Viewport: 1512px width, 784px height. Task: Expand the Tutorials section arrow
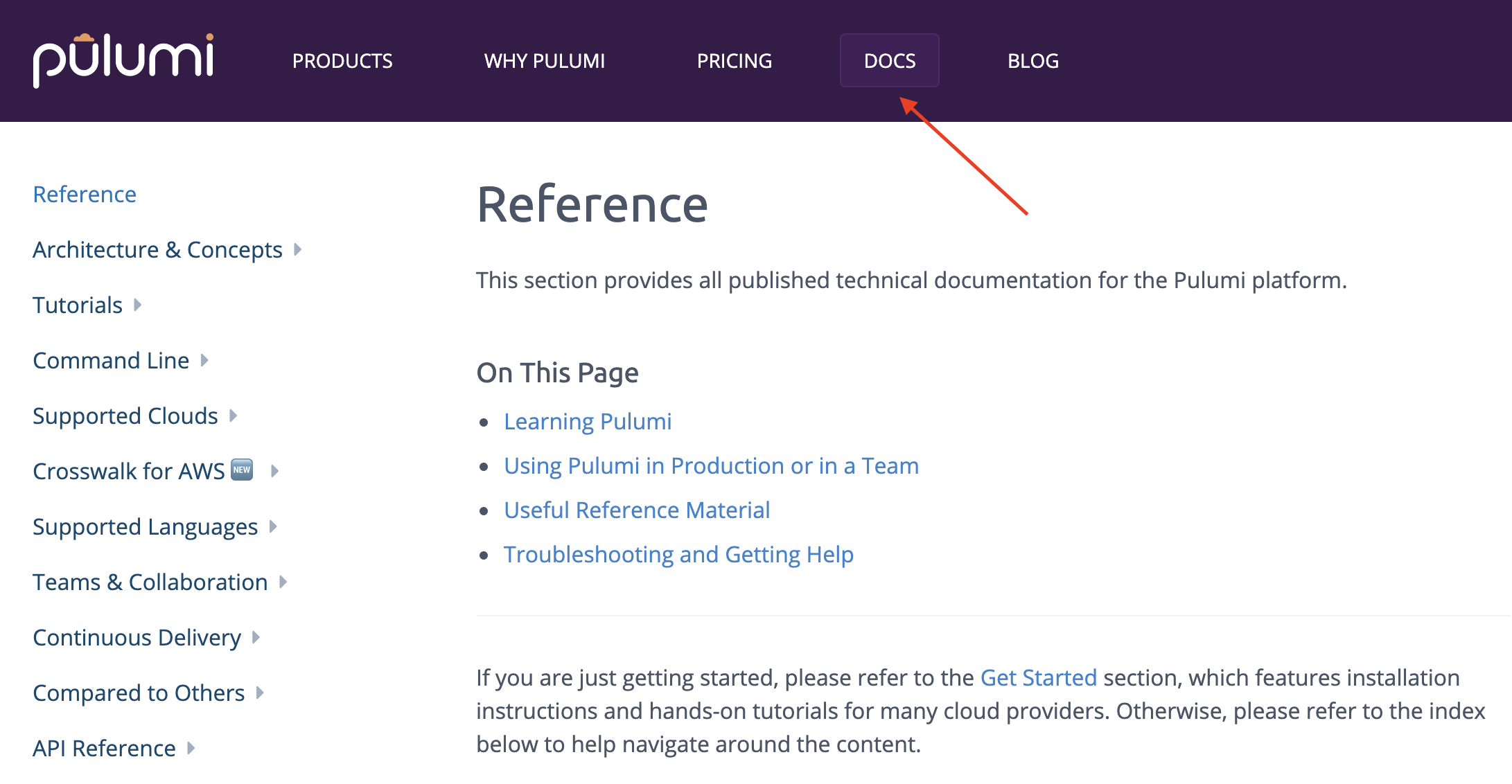[x=138, y=305]
